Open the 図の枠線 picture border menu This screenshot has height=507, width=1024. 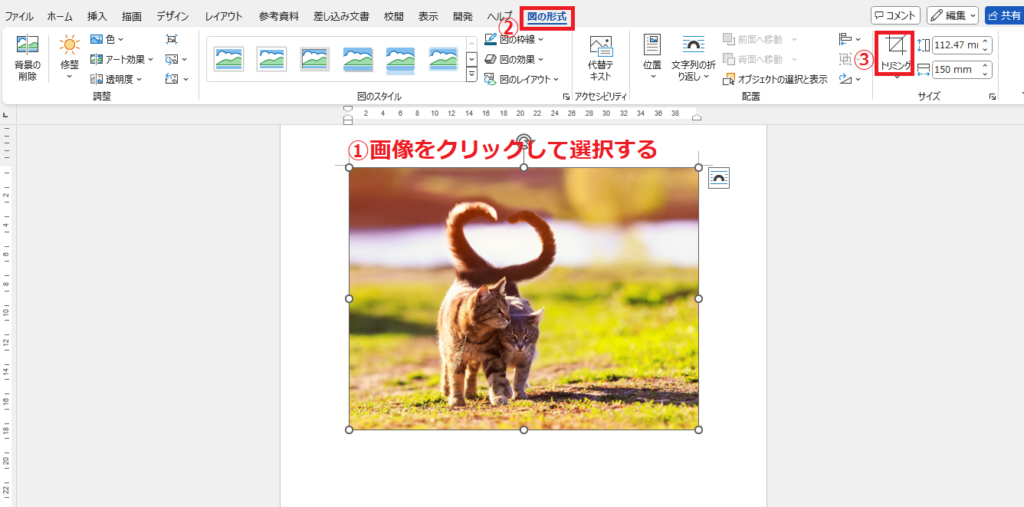point(515,39)
